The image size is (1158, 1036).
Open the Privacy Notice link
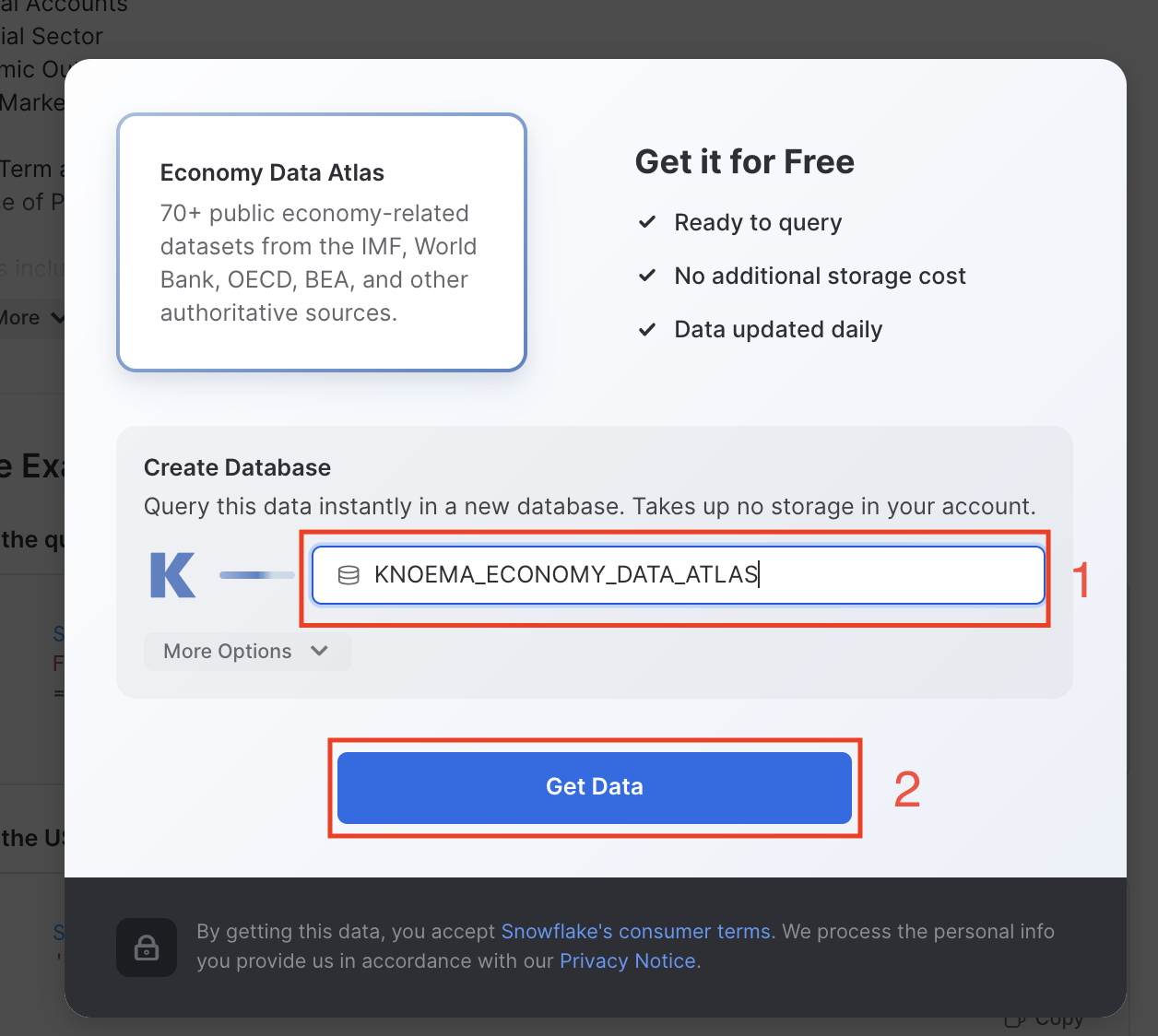[x=627, y=960]
